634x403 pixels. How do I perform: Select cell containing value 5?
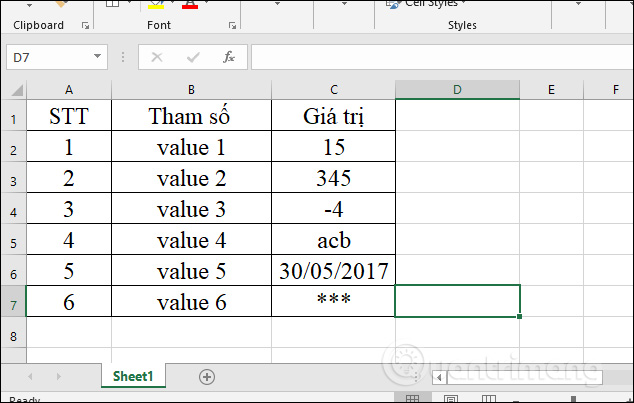click(x=191, y=271)
